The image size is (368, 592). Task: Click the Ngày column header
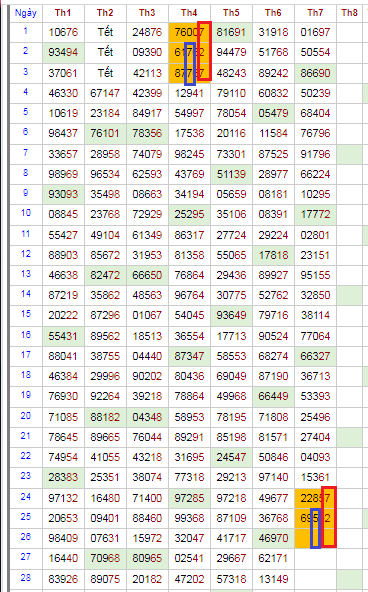click(x=26, y=13)
